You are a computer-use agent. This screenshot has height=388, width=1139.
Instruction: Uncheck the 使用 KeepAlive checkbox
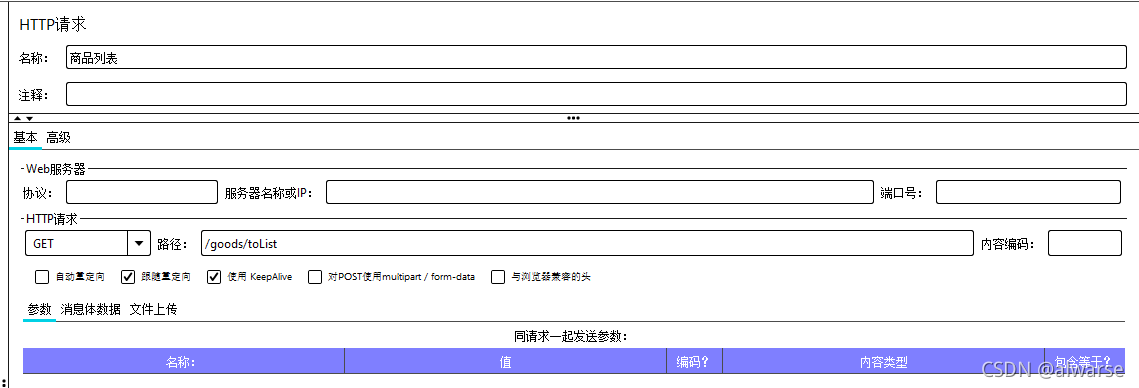[x=214, y=277]
